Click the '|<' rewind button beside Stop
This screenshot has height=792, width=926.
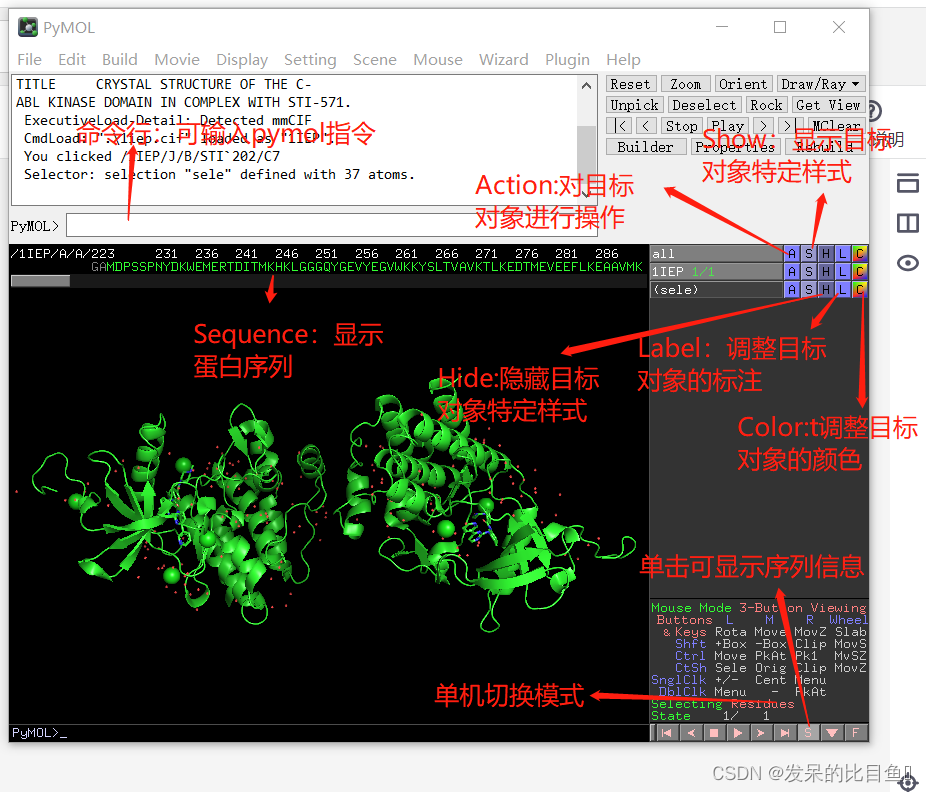coord(619,126)
